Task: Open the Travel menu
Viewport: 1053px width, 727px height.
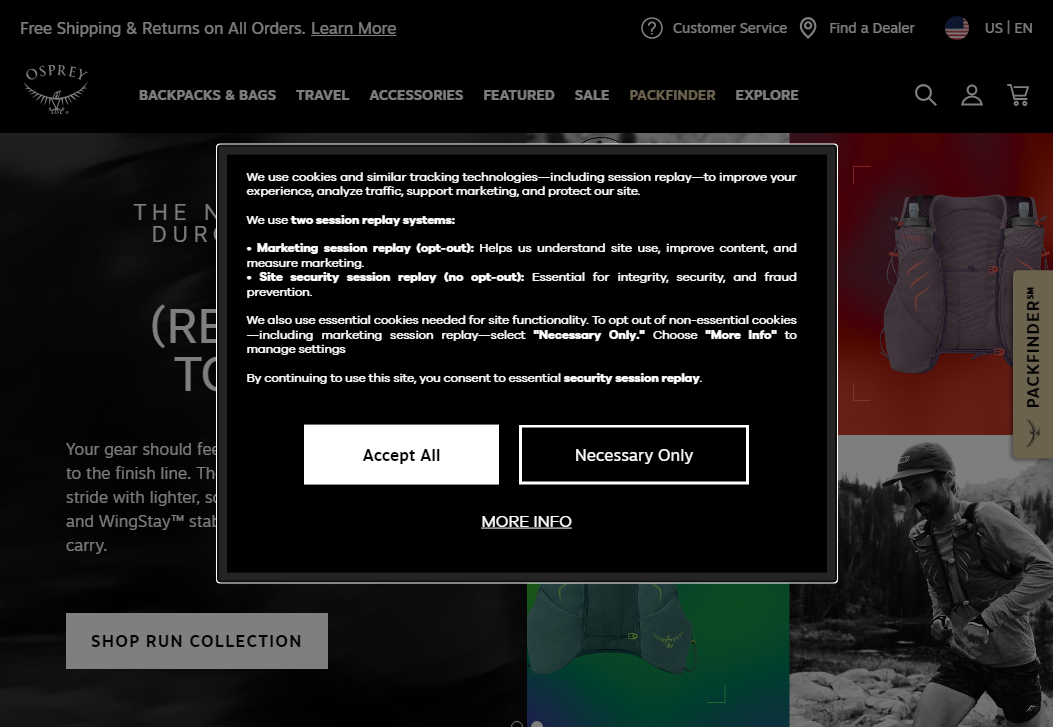Action: [x=322, y=95]
